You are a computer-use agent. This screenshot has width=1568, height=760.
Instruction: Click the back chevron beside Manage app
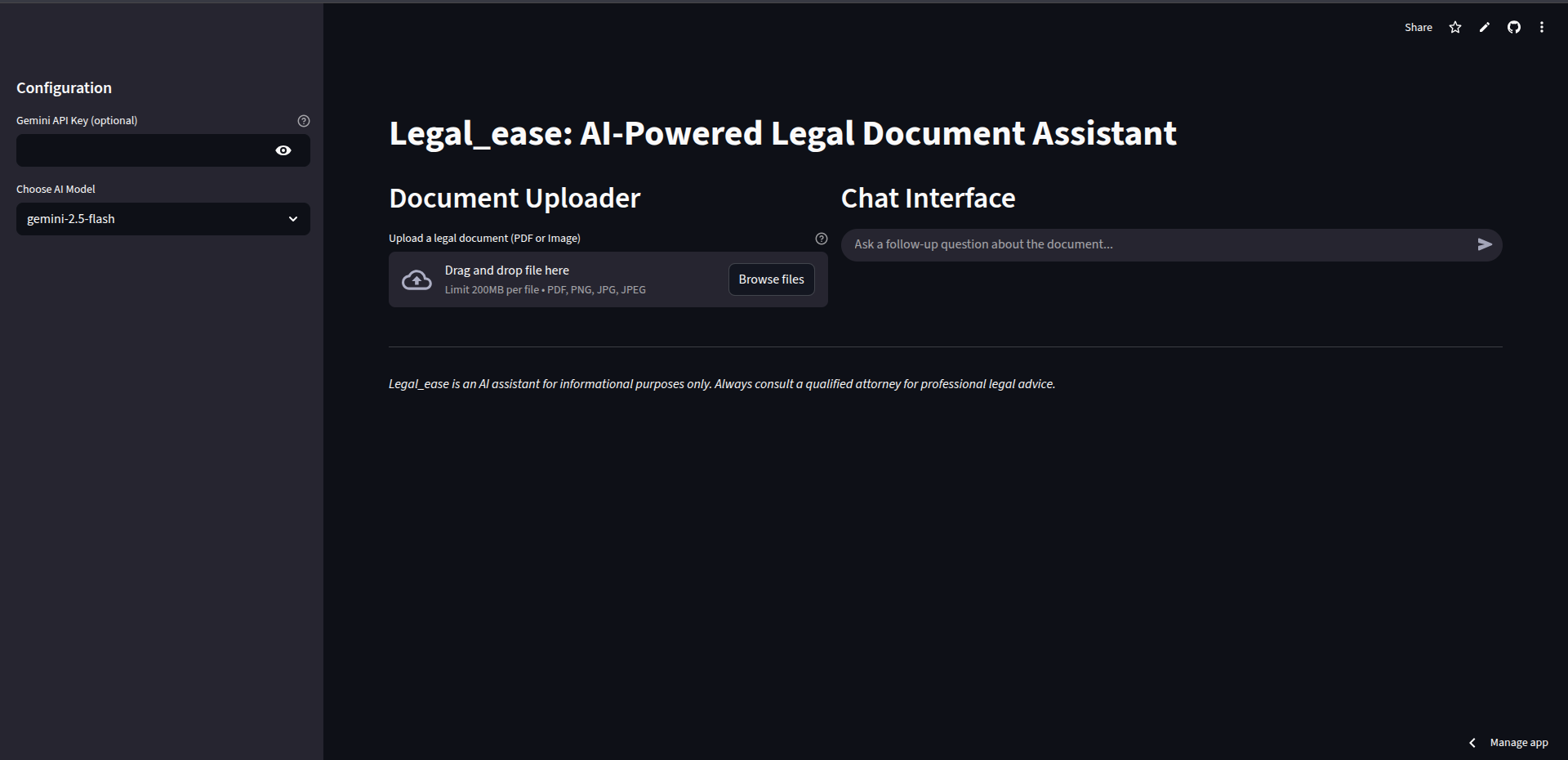[x=1472, y=743]
